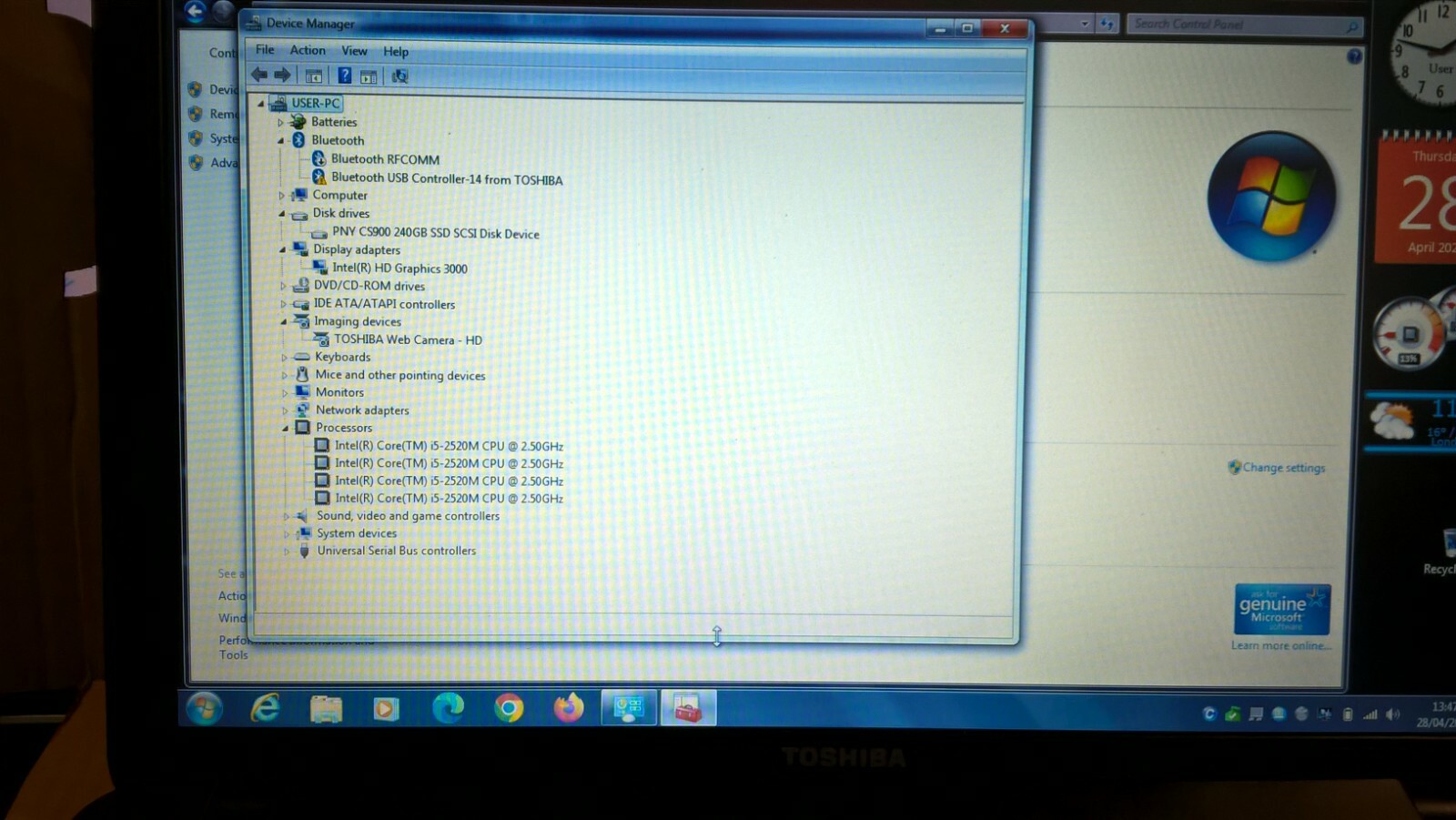Click the Bluetooth category icon
The height and width of the screenshot is (820, 1456).
(298, 140)
